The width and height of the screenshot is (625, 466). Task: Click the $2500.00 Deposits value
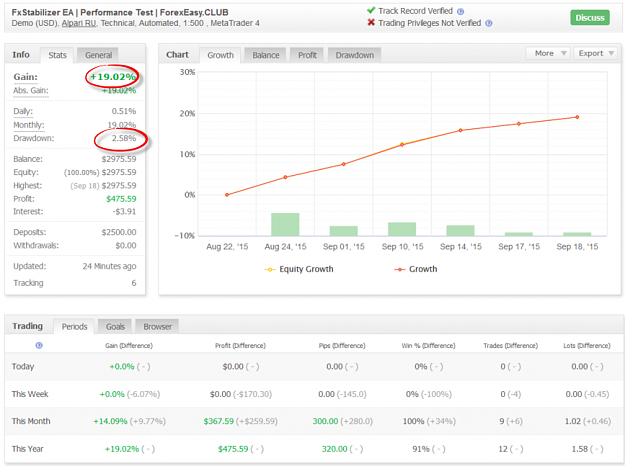pos(119,232)
